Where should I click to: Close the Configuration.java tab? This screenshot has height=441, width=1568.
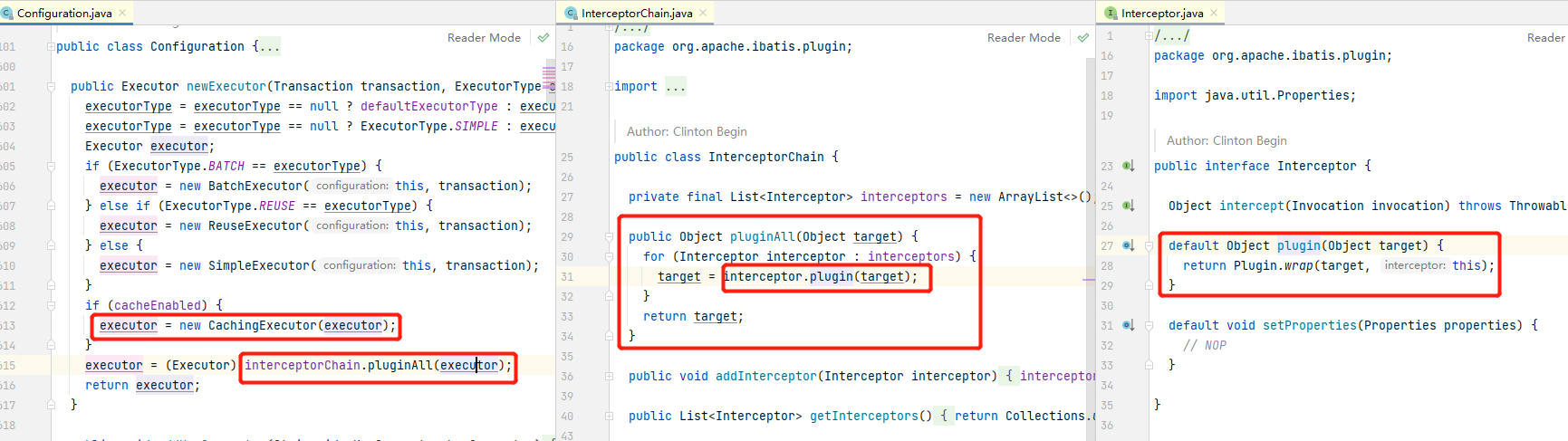[x=123, y=13]
